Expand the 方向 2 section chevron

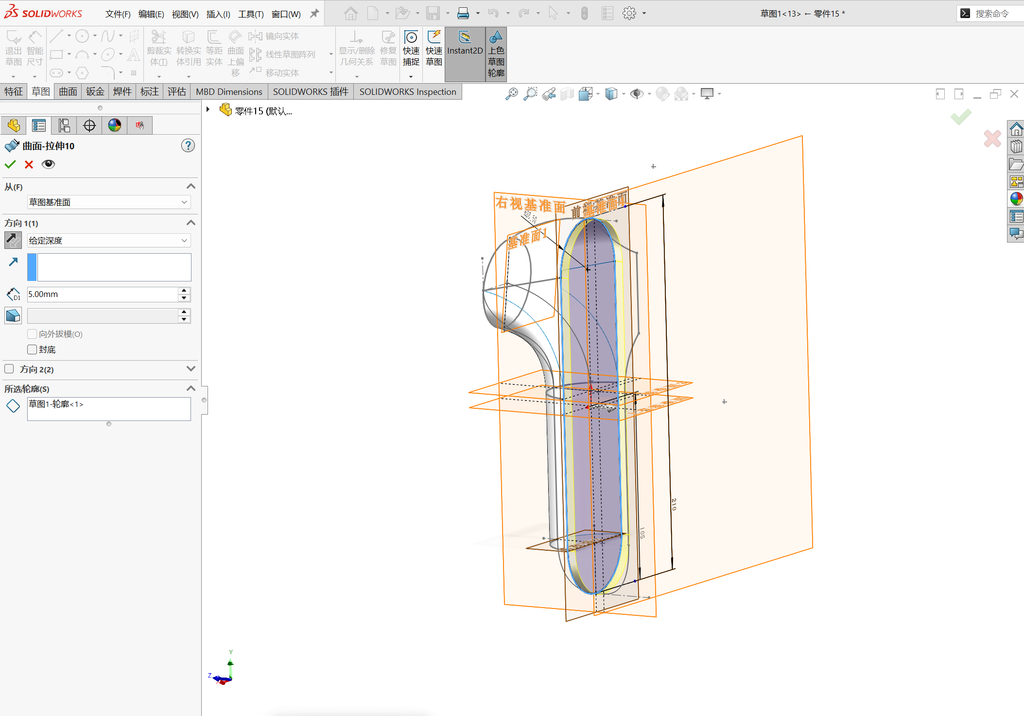(x=191, y=369)
